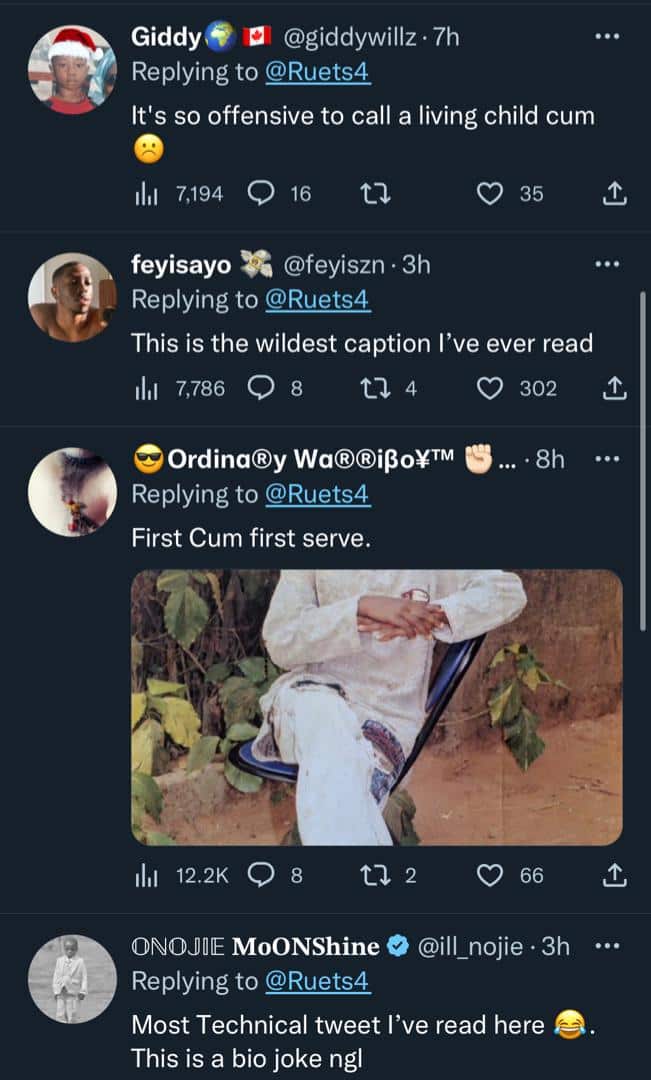Like Giddy's reply with the heart icon
This screenshot has width=651, height=1080.
coord(489,194)
